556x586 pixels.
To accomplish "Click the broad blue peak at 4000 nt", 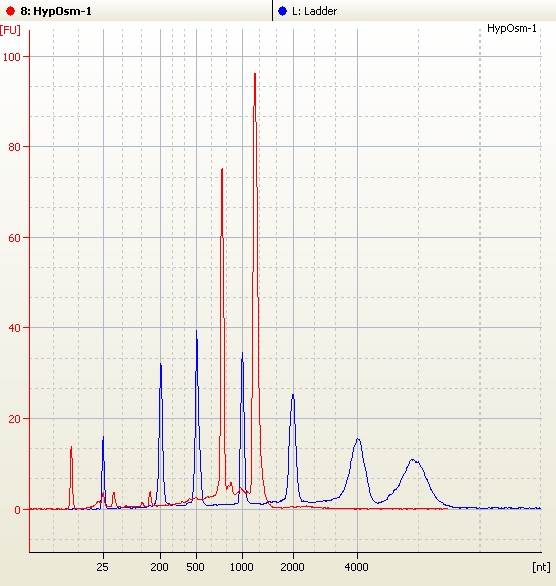I will point(358,440).
